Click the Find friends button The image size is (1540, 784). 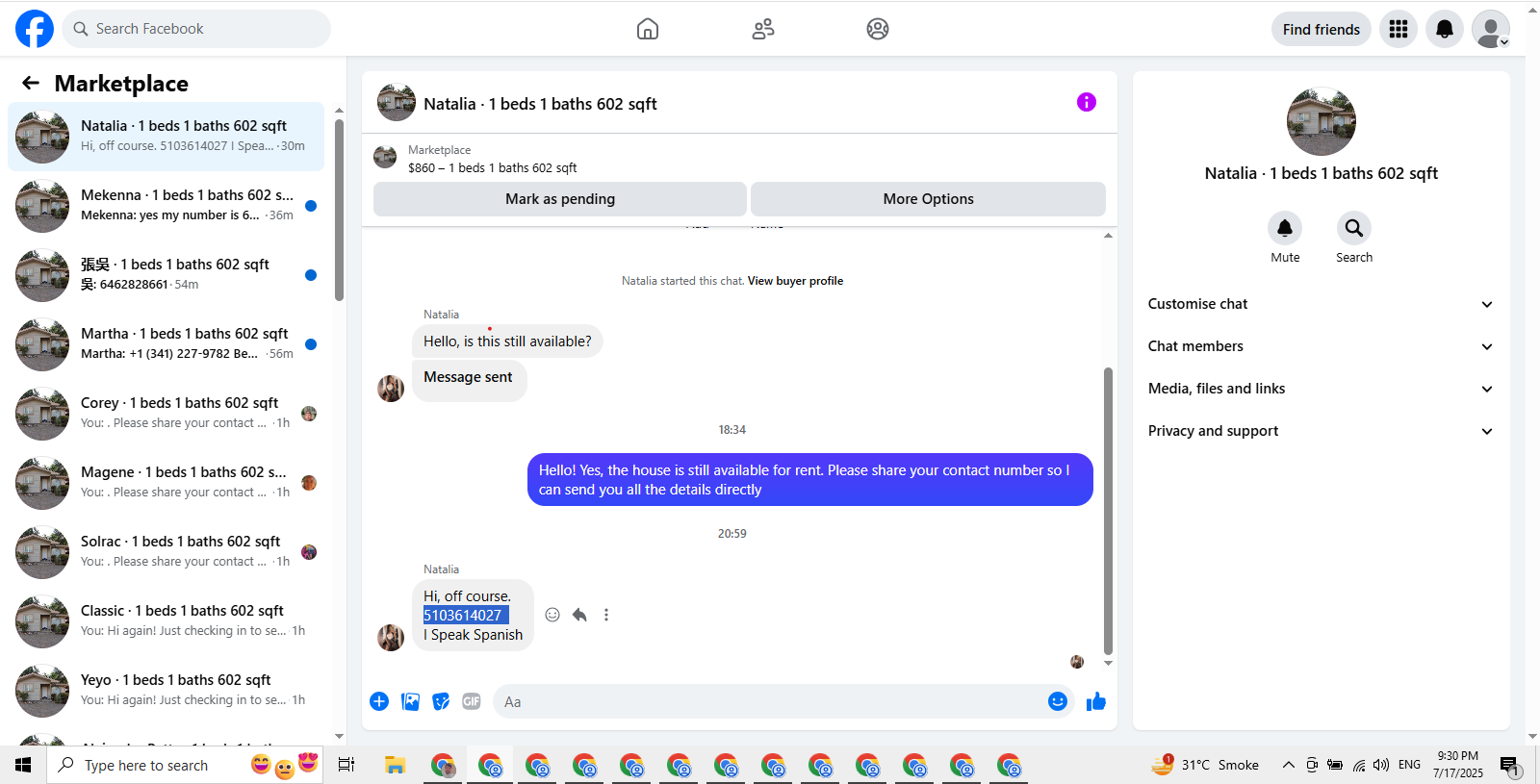point(1322,29)
